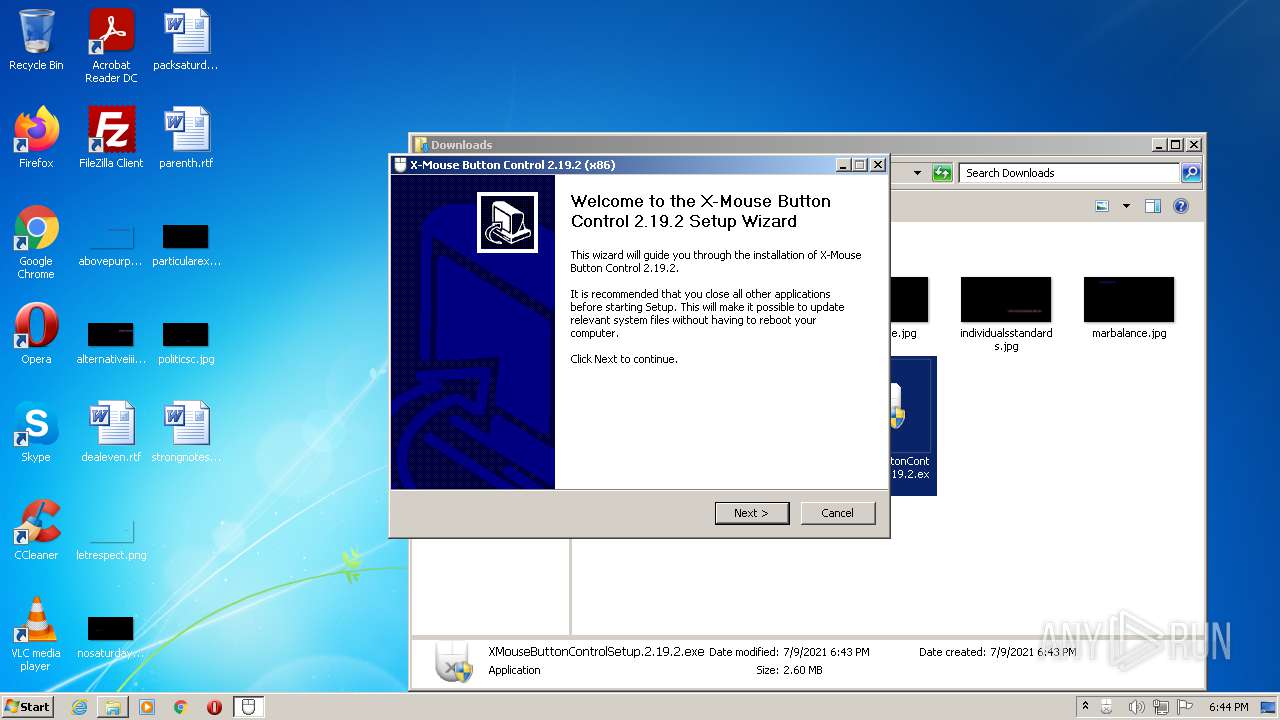The width and height of the screenshot is (1280, 720).
Task: Select the CCleaner desktop shortcut
Action: click(36, 530)
